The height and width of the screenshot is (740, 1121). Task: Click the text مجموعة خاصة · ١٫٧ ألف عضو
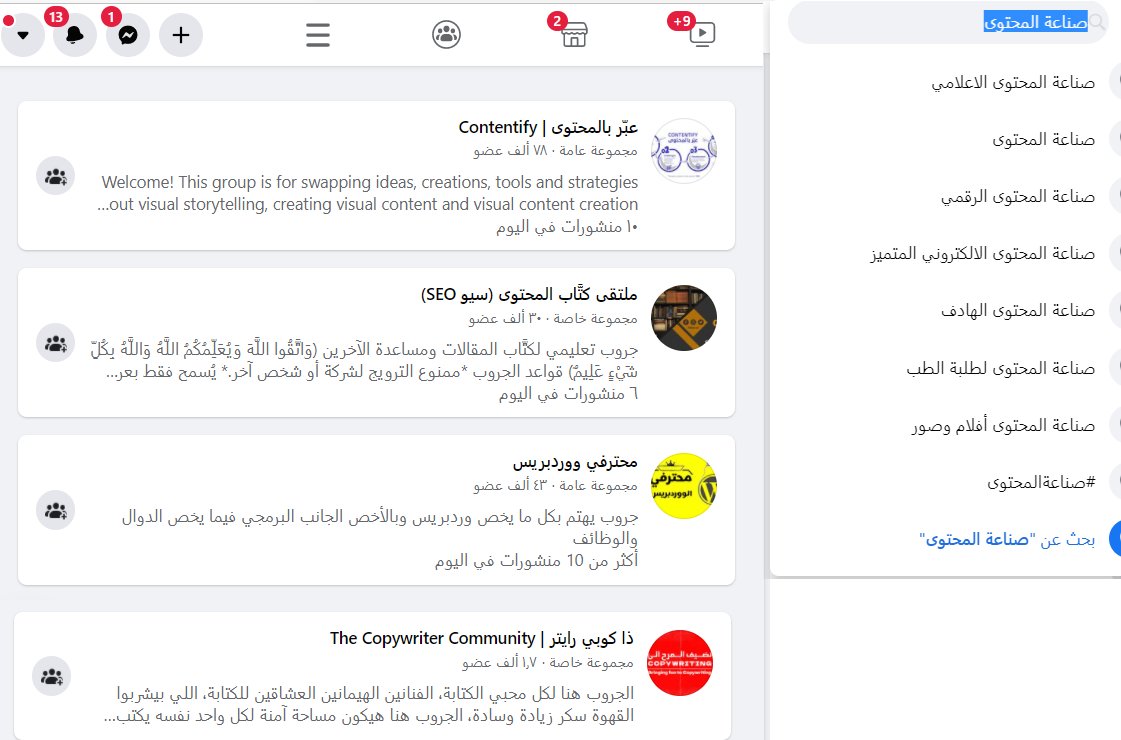[548, 663]
